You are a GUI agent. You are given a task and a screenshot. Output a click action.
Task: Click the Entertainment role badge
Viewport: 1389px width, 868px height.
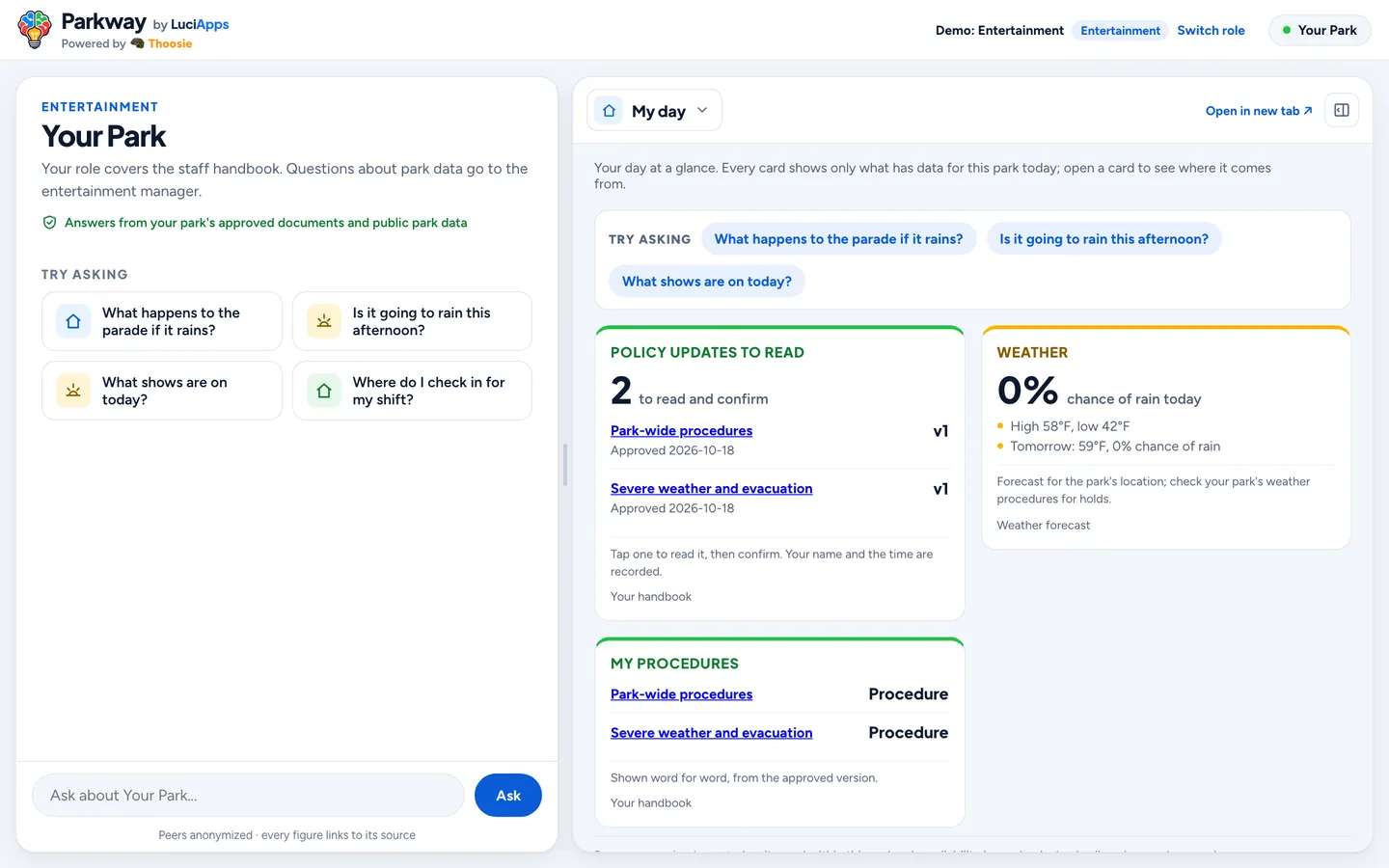(1120, 31)
